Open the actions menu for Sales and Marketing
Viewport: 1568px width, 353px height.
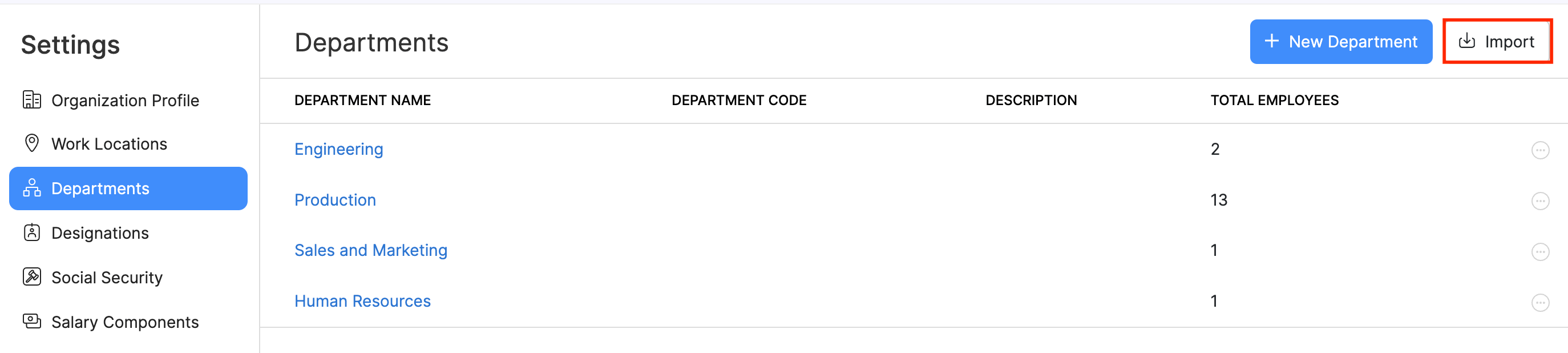pyautogui.click(x=1541, y=251)
